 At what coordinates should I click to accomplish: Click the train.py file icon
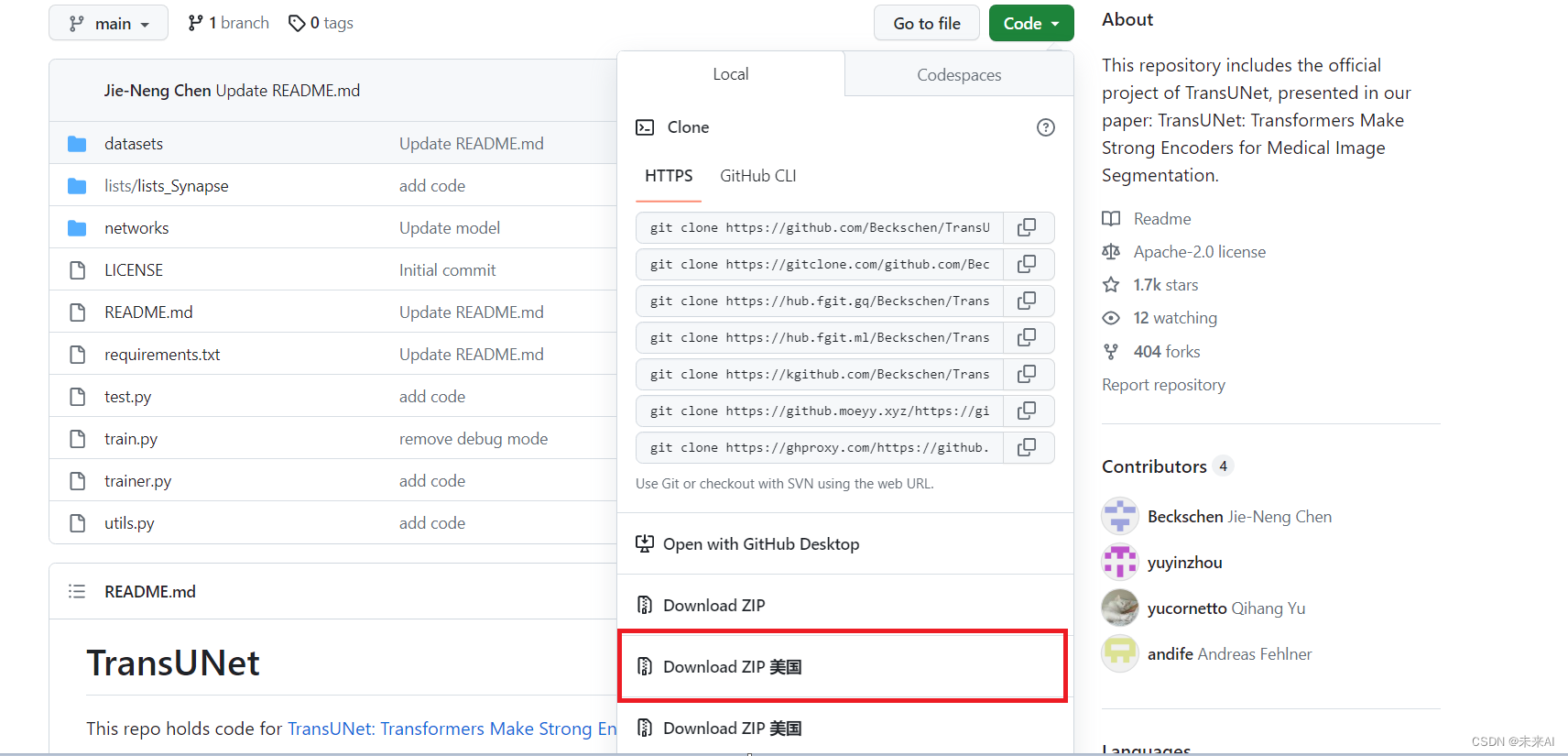click(78, 439)
